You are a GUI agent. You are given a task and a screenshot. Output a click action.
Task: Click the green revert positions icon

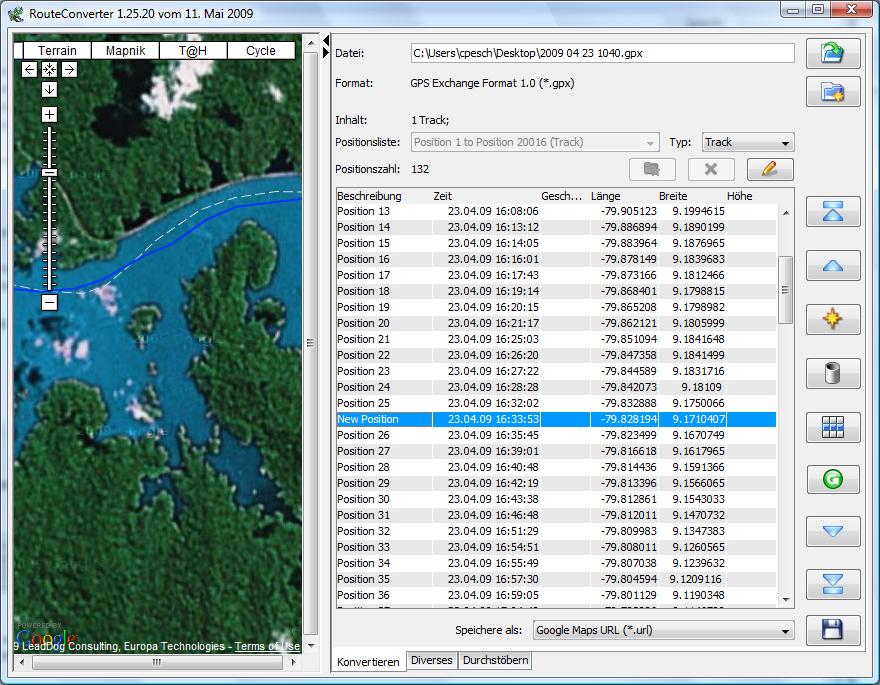[x=833, y=479]
